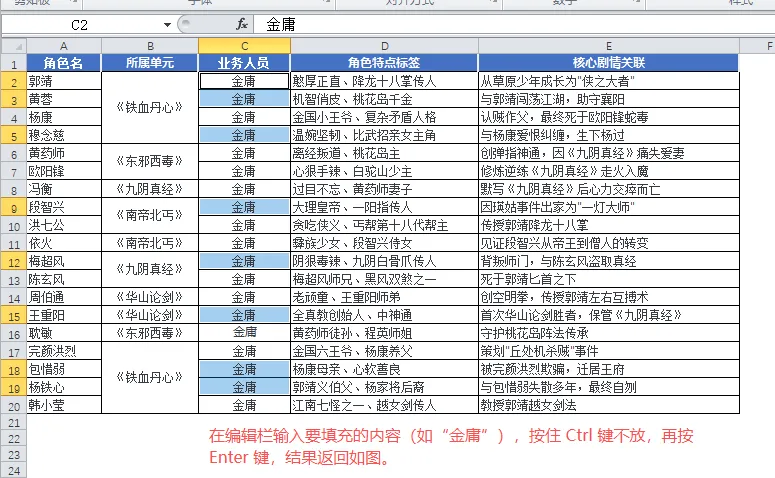Select cell 杨康 in column A
775x478 pixels.
tap(64, 117)
